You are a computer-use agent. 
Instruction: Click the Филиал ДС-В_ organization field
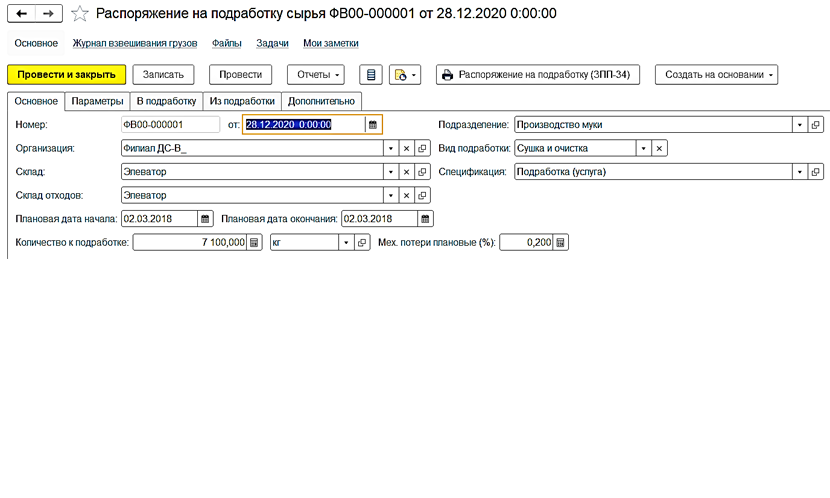tap(252, 148)
